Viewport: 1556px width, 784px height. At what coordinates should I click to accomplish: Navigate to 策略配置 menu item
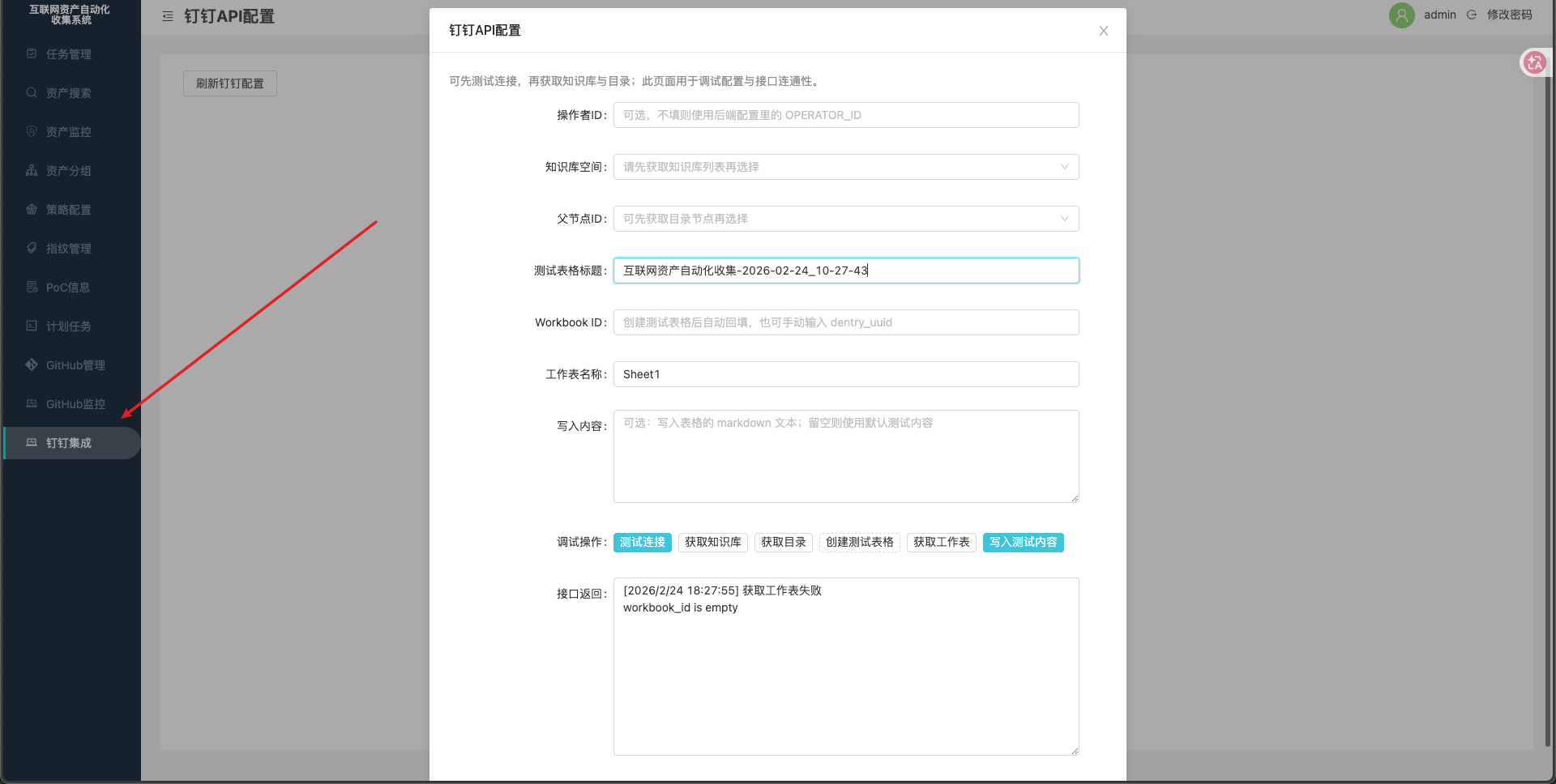(71, 210)
